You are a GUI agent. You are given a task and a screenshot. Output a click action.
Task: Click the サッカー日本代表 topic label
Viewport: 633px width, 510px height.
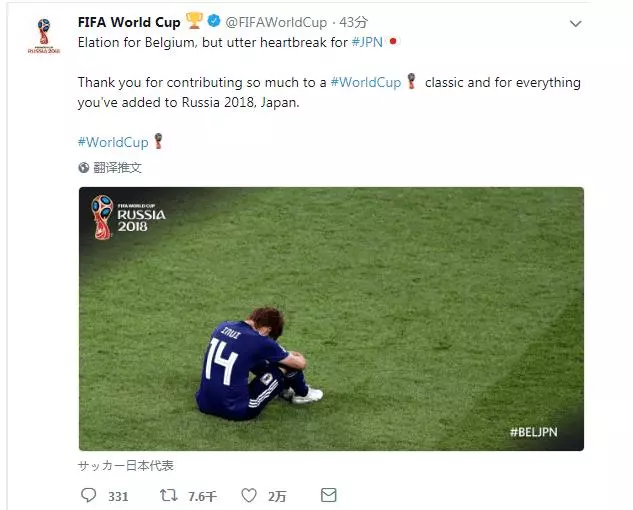(126, 466)
